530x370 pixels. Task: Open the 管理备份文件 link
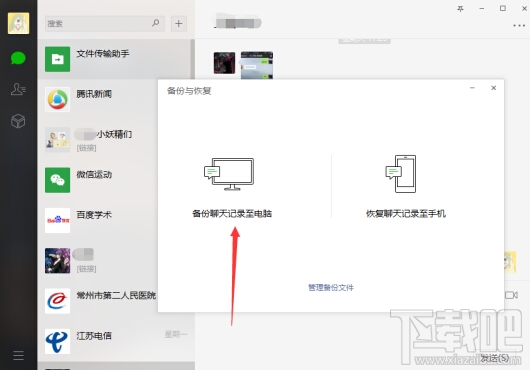coord(331,288)
